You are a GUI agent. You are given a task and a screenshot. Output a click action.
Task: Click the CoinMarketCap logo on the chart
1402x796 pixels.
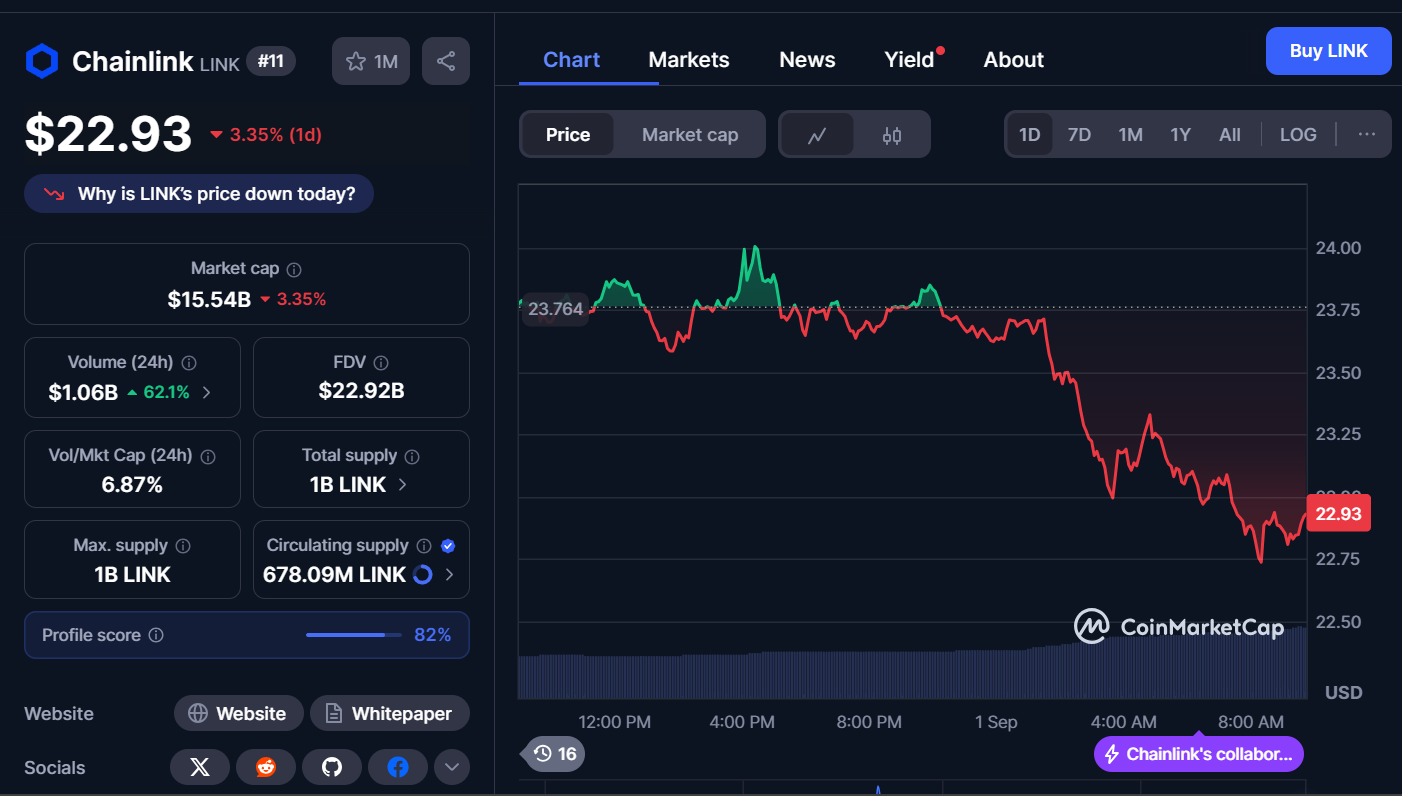(1178, 627)
